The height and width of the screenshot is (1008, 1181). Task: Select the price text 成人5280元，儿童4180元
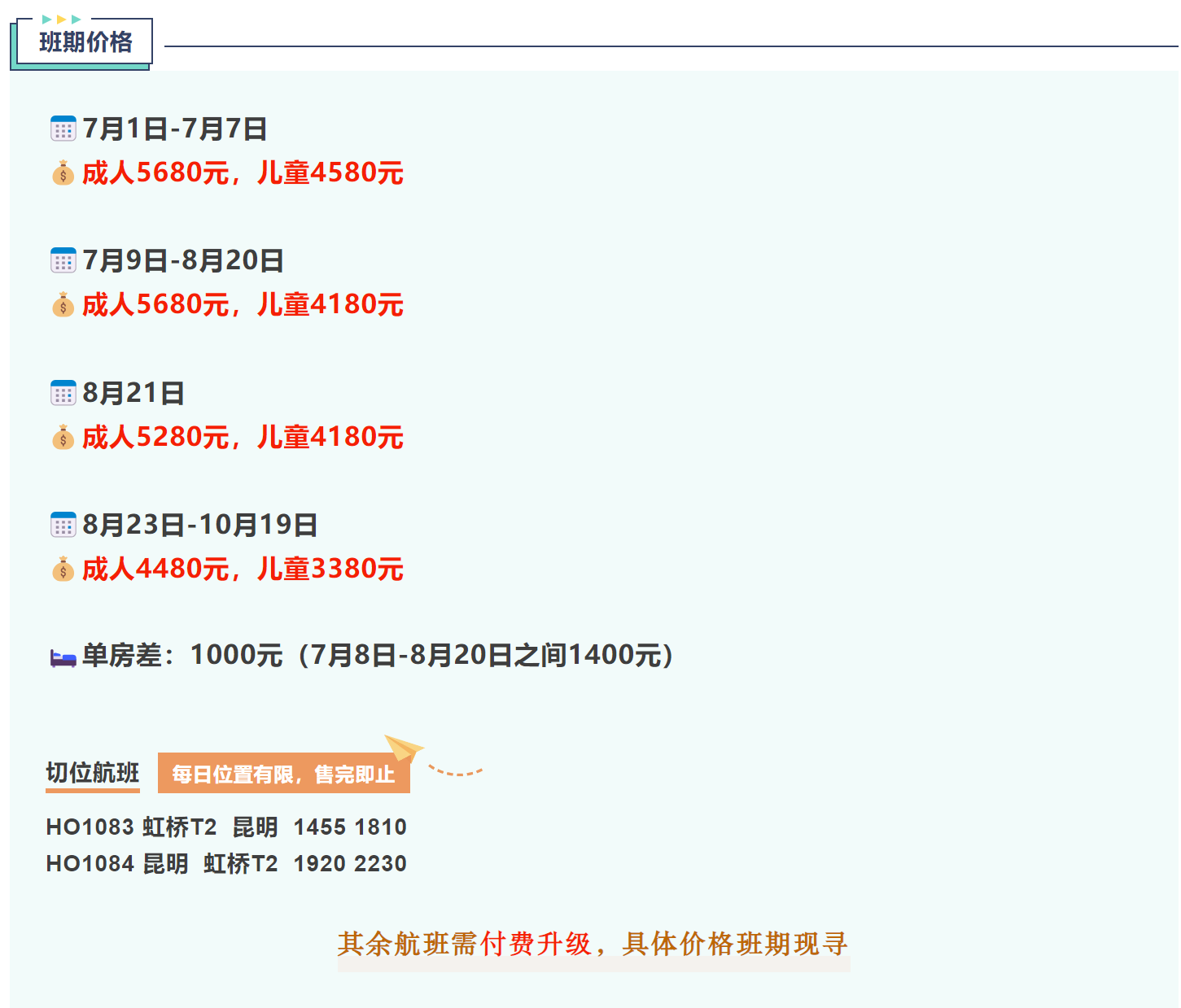pos(243,438)
